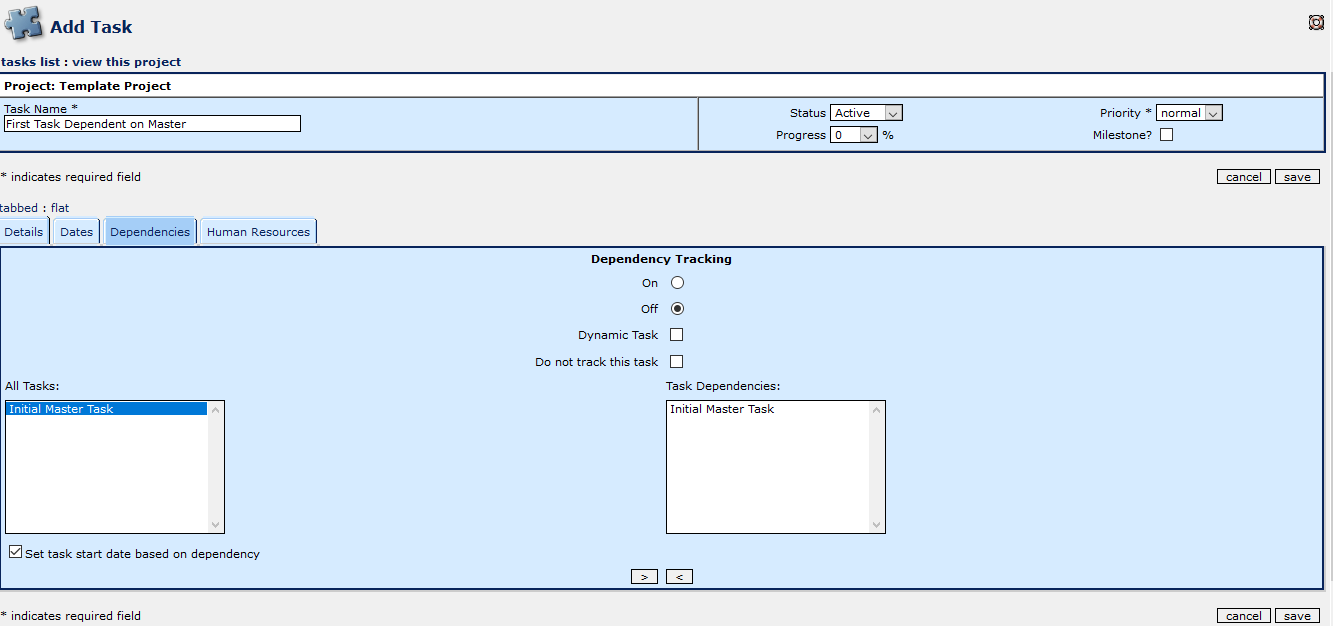Enable the Dynamic Task checkbox
This screenshot has width=1333, height=626.
[x=677, y=334]
